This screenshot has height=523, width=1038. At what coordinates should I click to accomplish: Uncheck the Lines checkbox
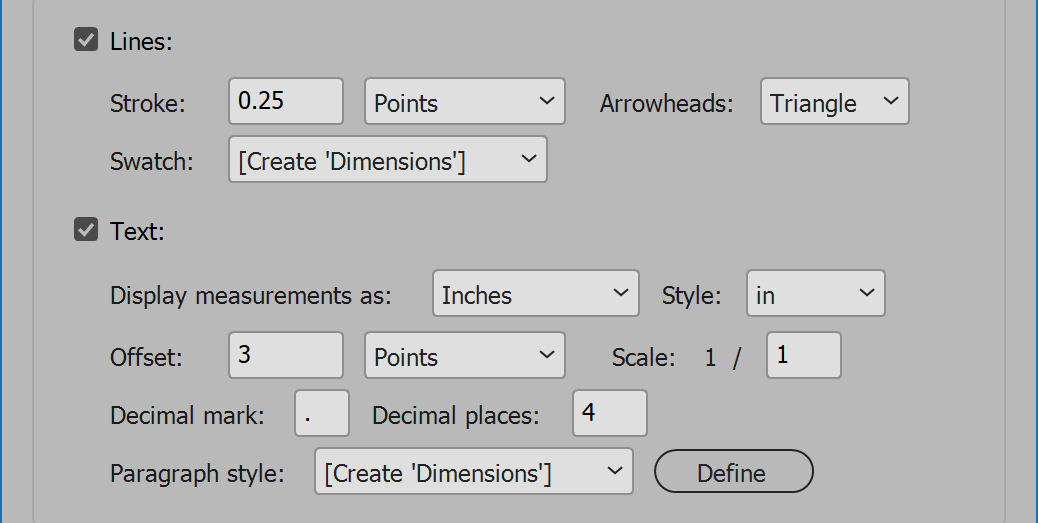pyautogui.click(x=86, y=40)
